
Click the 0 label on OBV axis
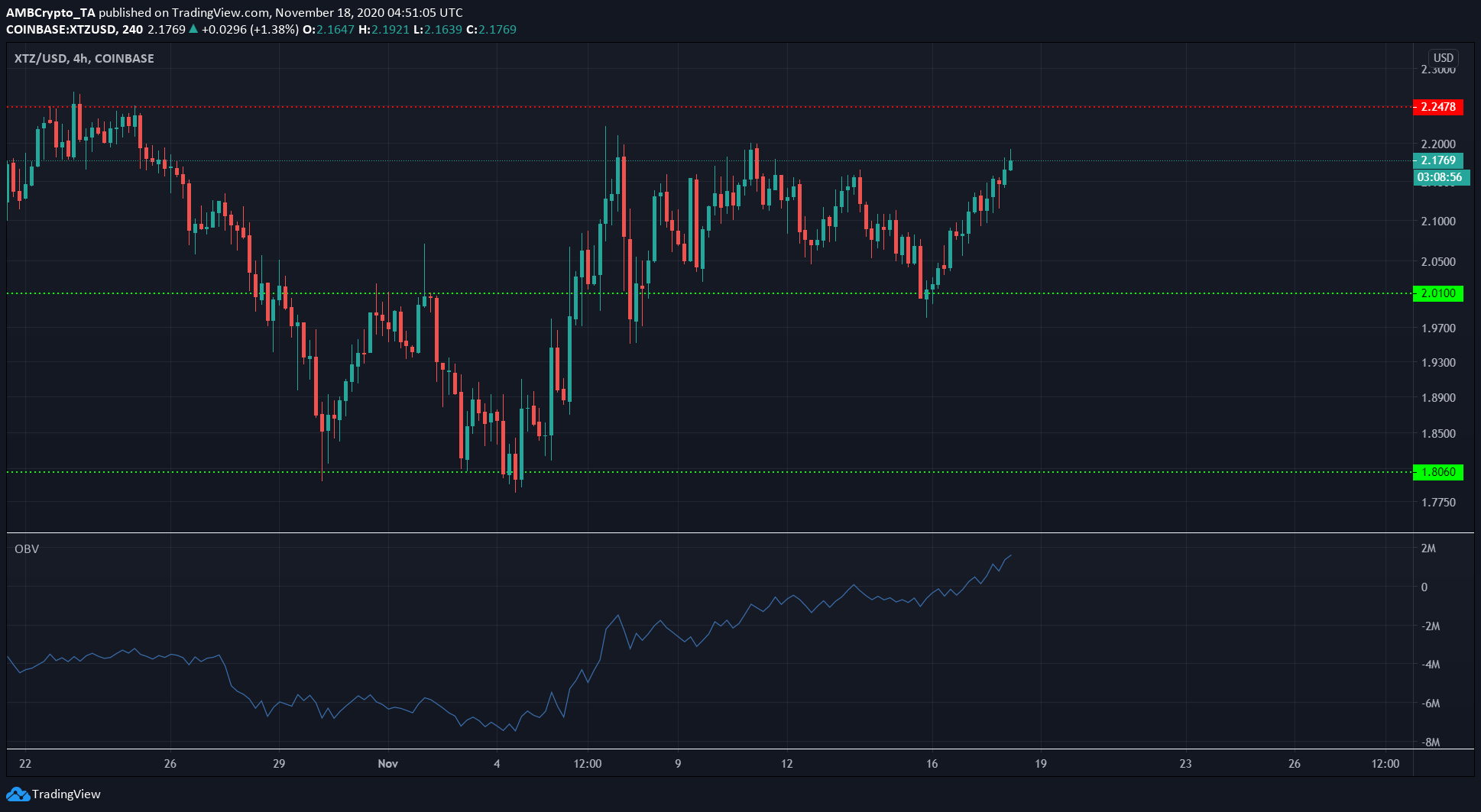[x=1424, y=587]
